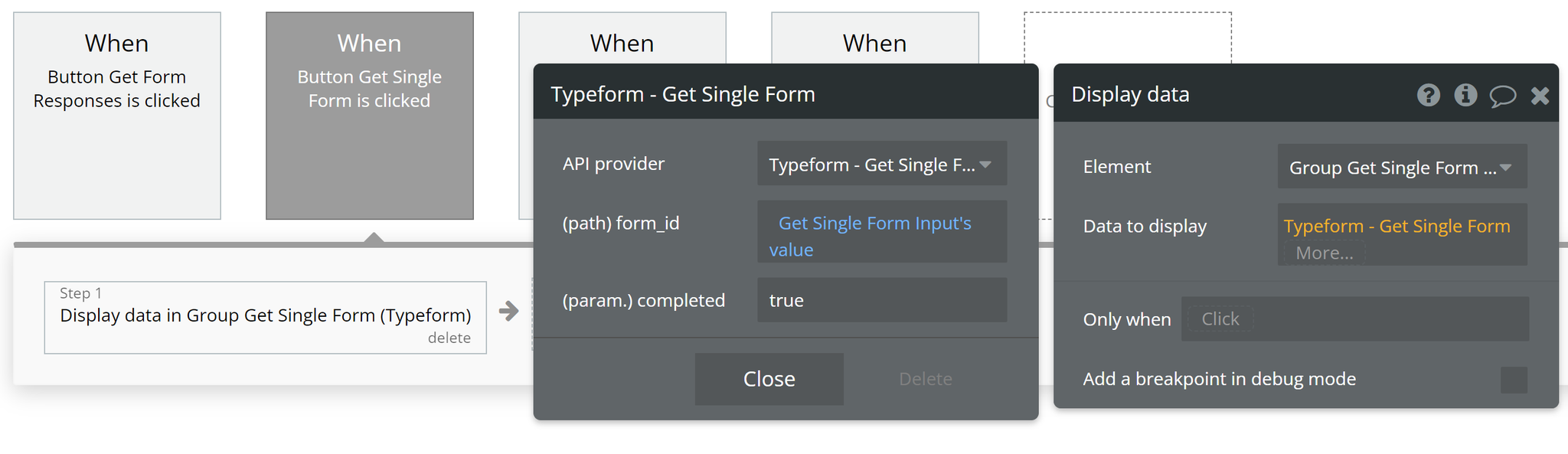The image size is (1568, 454).
Task: Click the empty dashed event placeholder
Action: pyautogui.click(x=1128, y=38)
